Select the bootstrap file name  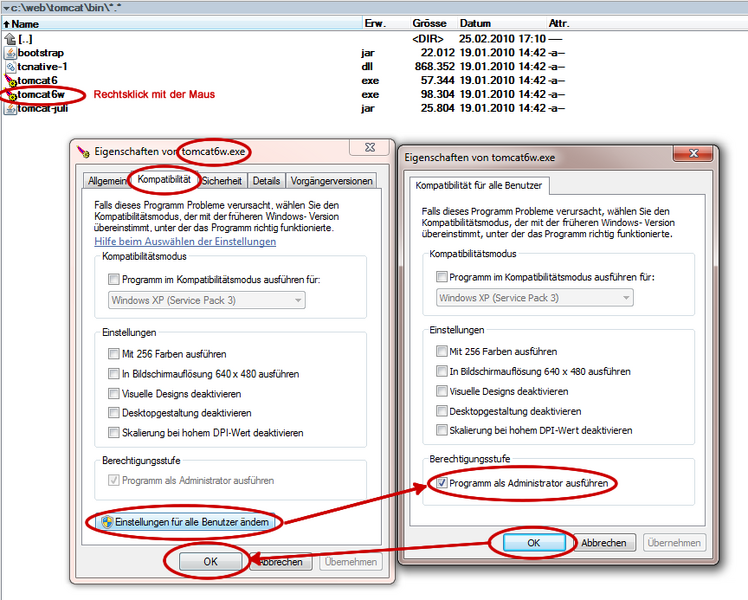tap(41, 53)
